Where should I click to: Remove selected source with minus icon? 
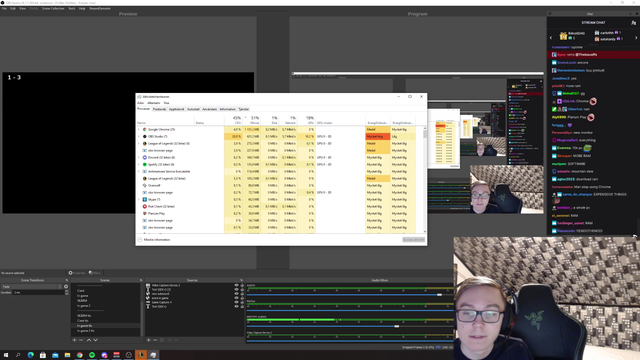pos(155,340)
